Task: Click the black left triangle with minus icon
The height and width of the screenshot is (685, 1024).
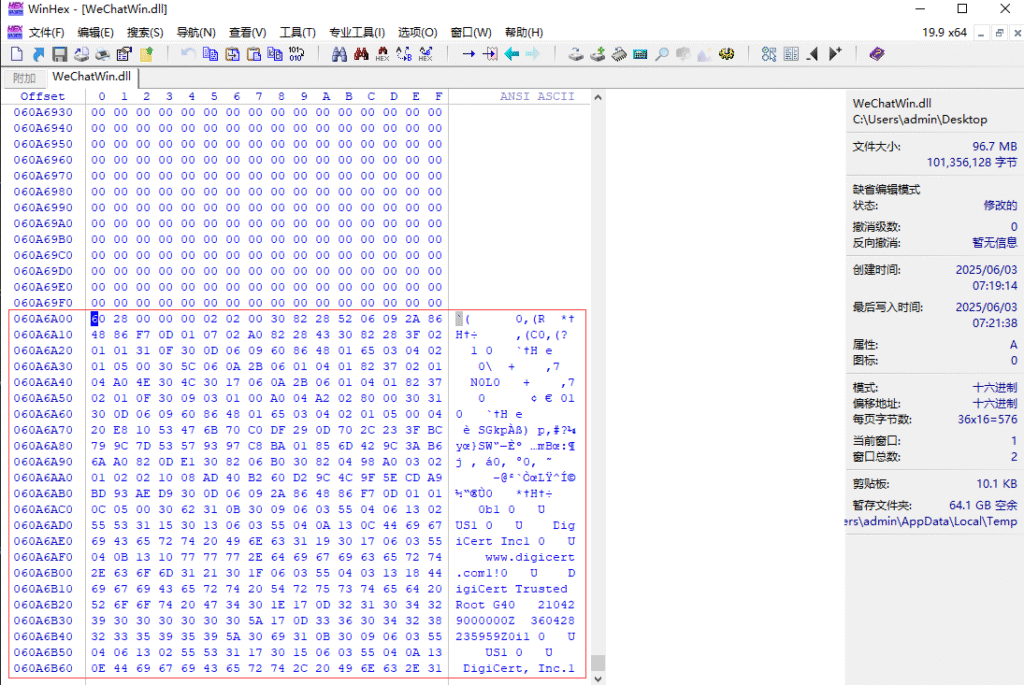Action: pos(812,54)
